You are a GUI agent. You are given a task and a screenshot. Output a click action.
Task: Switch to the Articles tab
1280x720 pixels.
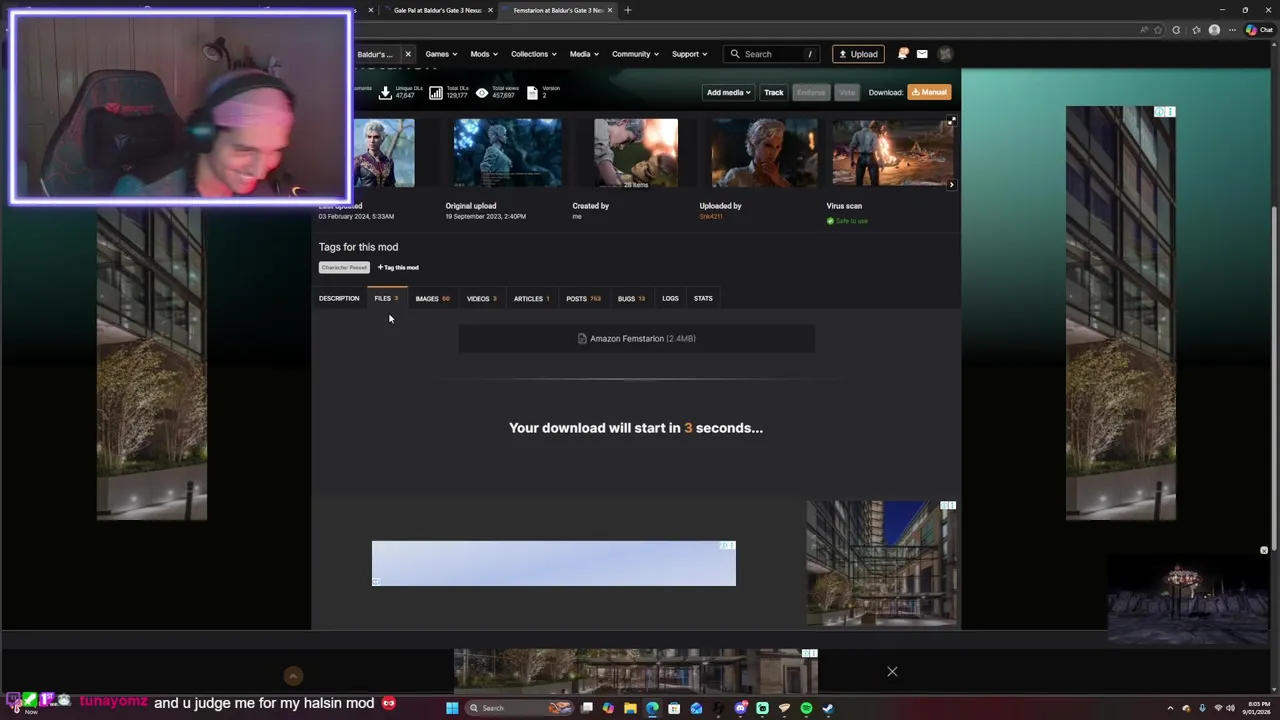(531, 298)
